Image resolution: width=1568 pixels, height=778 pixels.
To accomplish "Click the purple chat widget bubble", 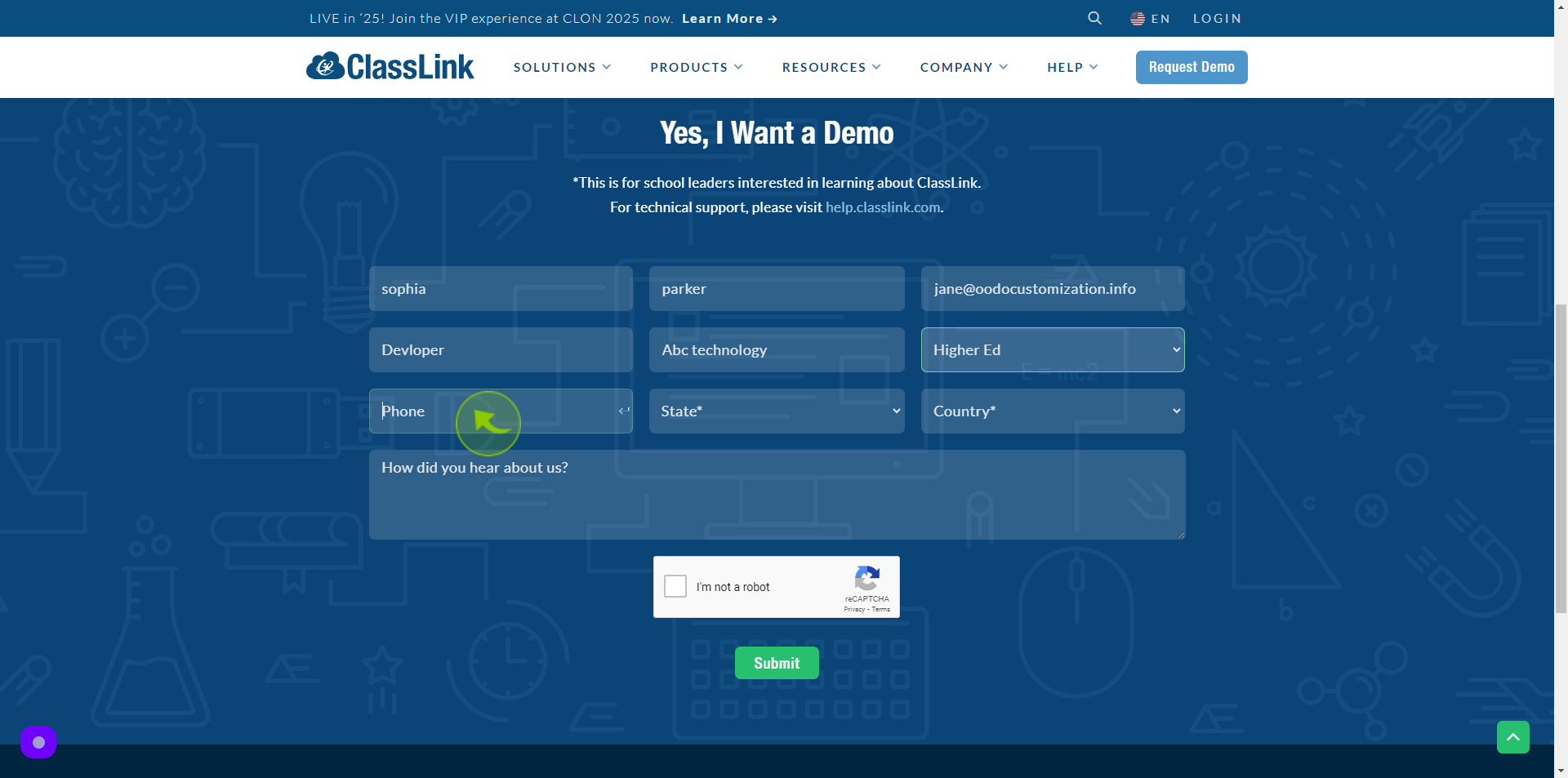I will click(38, 742).
